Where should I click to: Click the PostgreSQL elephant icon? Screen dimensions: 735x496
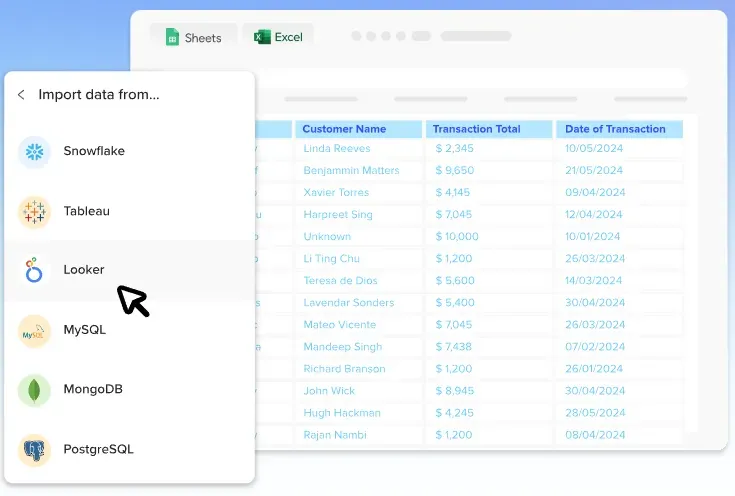34,450
